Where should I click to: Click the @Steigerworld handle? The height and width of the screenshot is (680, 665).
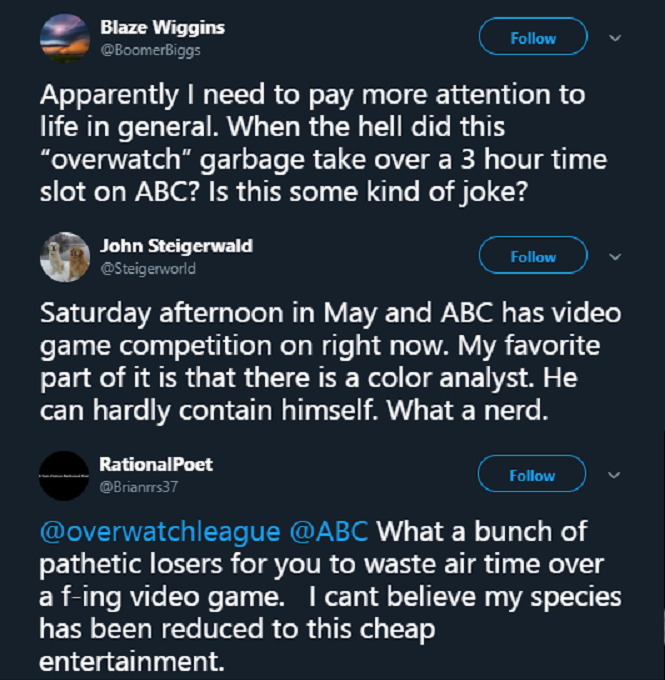(x=148, y=268)
